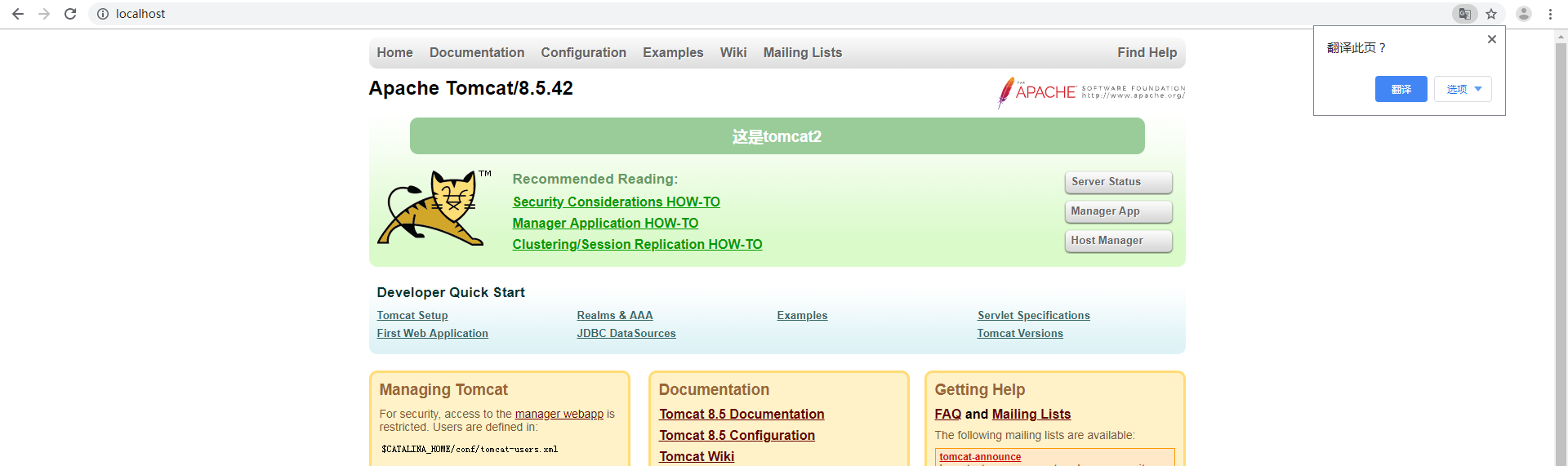Open the user profile avatar icon
Viewport: 1568px width, 466px height.
(x=1524, y=14)
